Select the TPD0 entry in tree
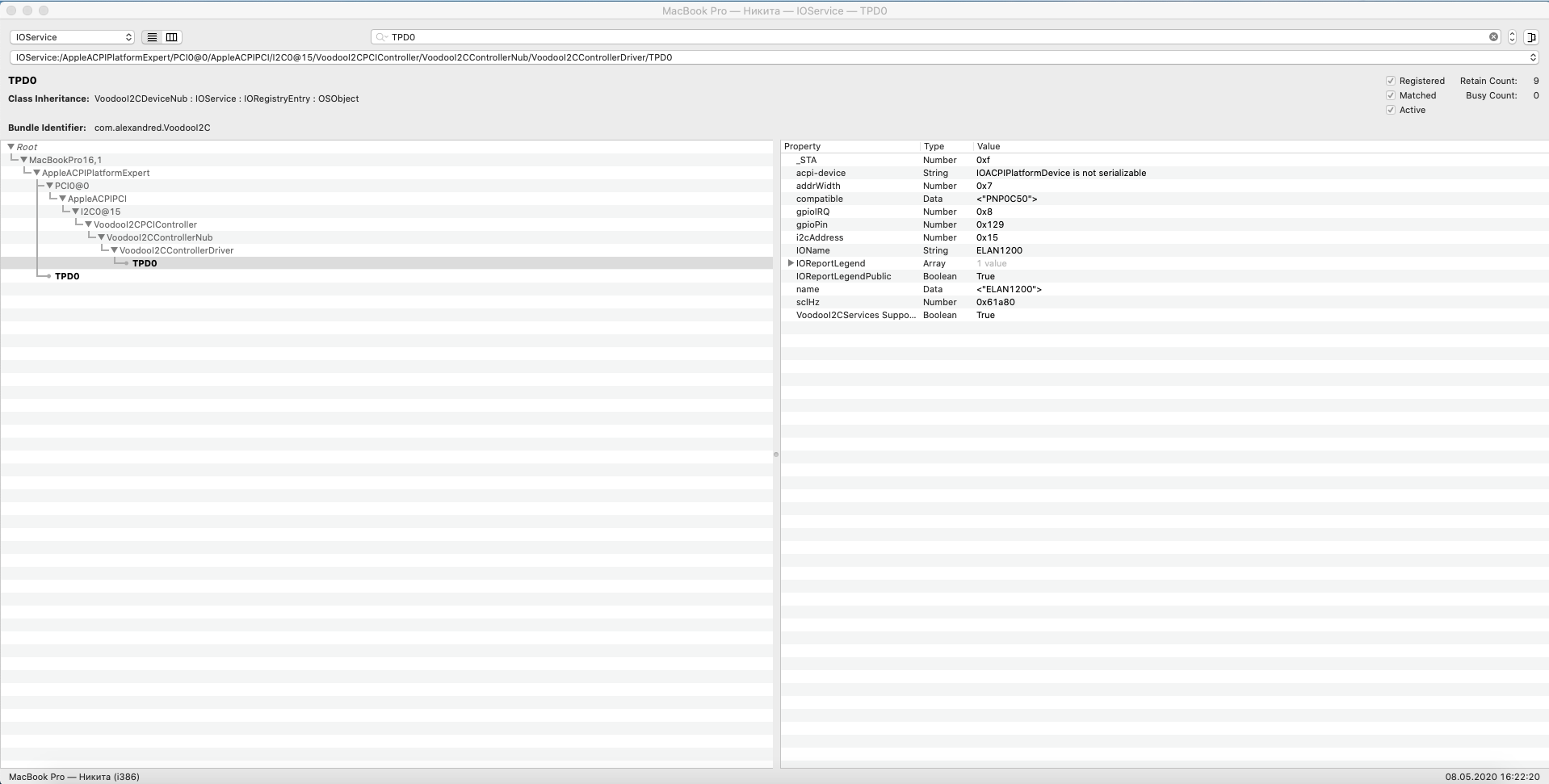Image resolution: width=1549 pixels, height=784 pixels. (x=145, y=262)
